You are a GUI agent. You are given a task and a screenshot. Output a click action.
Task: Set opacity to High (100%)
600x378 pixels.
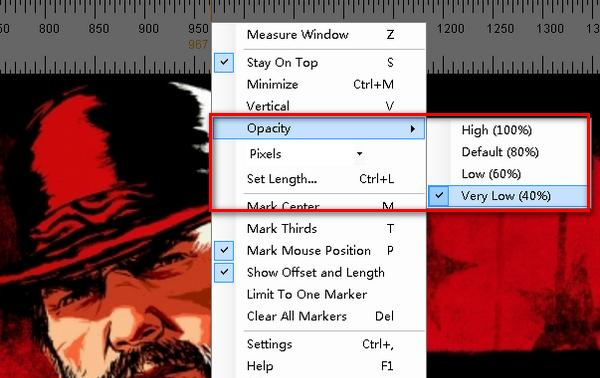click(507, 130)
